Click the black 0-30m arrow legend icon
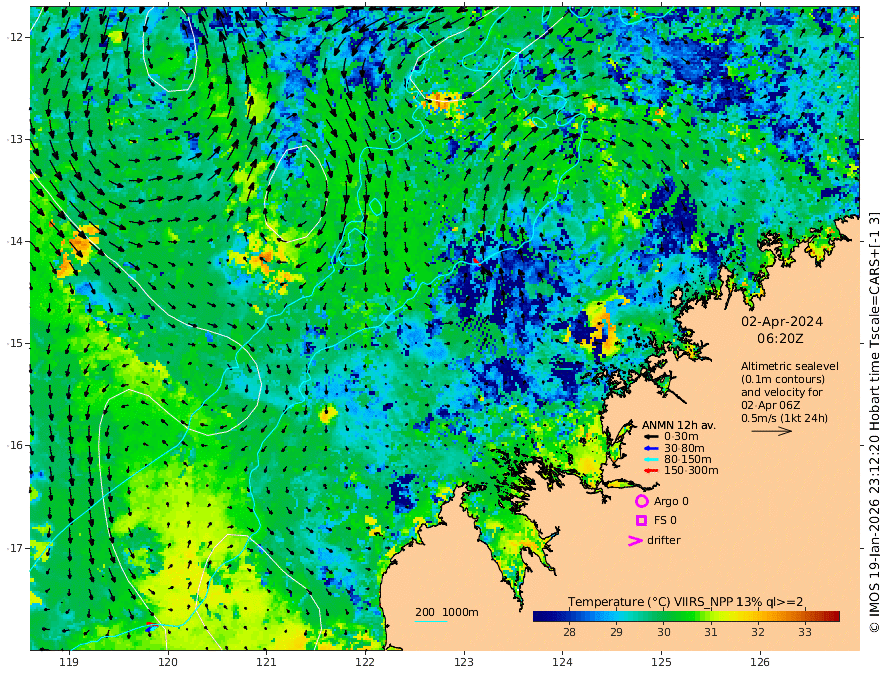This screenshot has height=680, width=880. click(x=651, y=437)
